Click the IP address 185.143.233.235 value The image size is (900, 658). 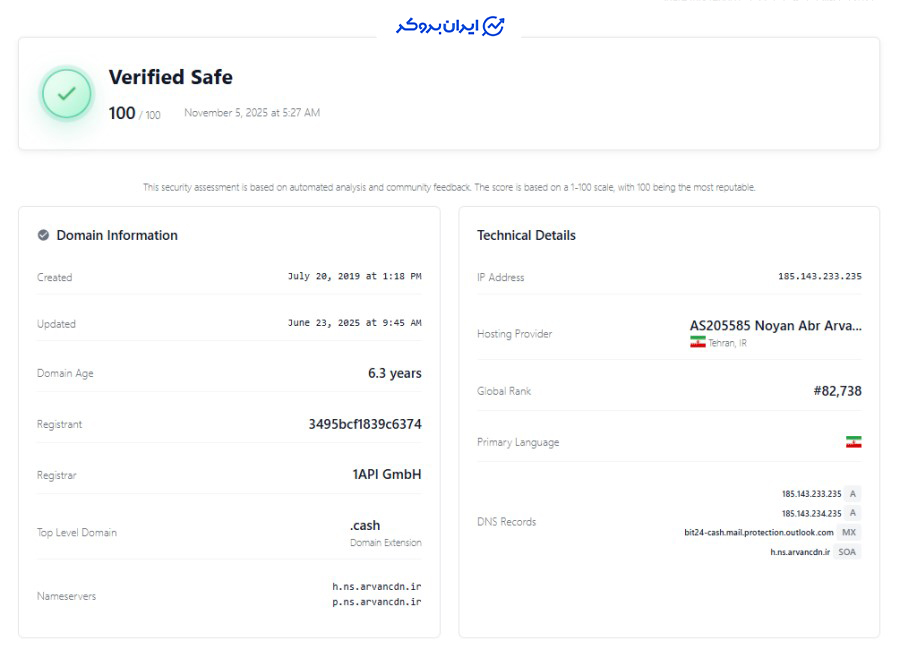[x=819, y=277]
